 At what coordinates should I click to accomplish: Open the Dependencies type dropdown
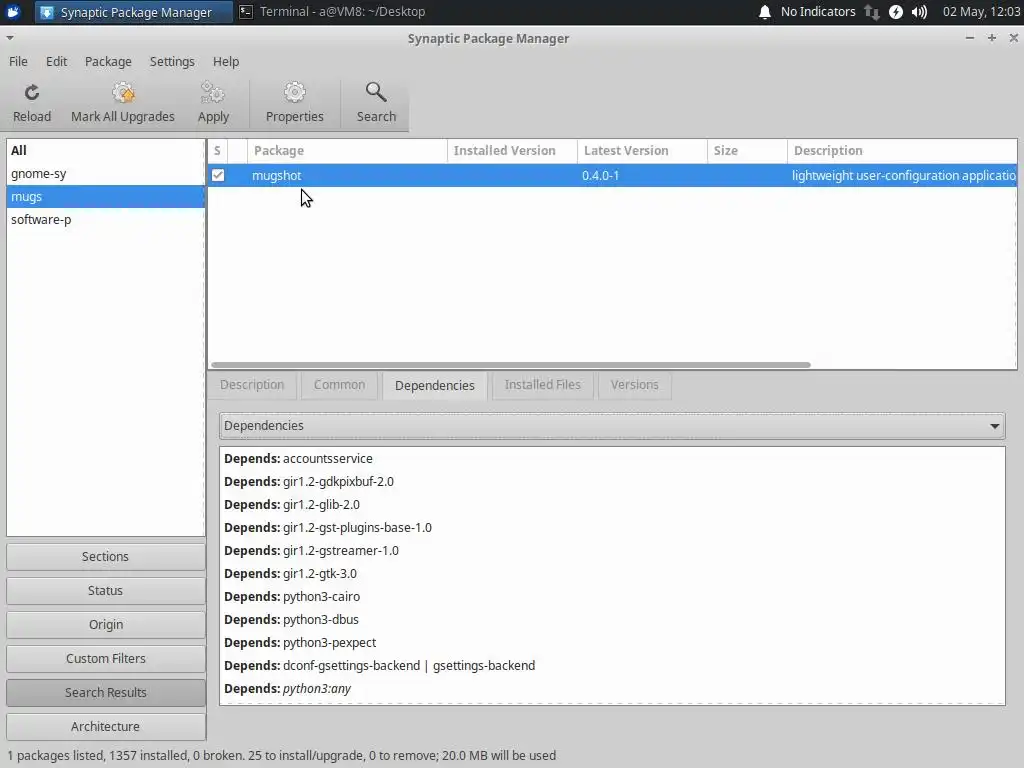coord(612,426)
